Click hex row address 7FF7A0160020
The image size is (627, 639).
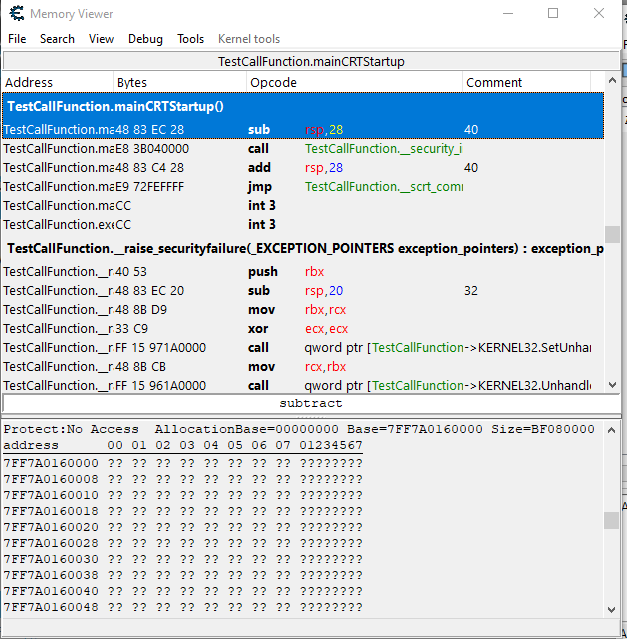[x=51, y=527]
